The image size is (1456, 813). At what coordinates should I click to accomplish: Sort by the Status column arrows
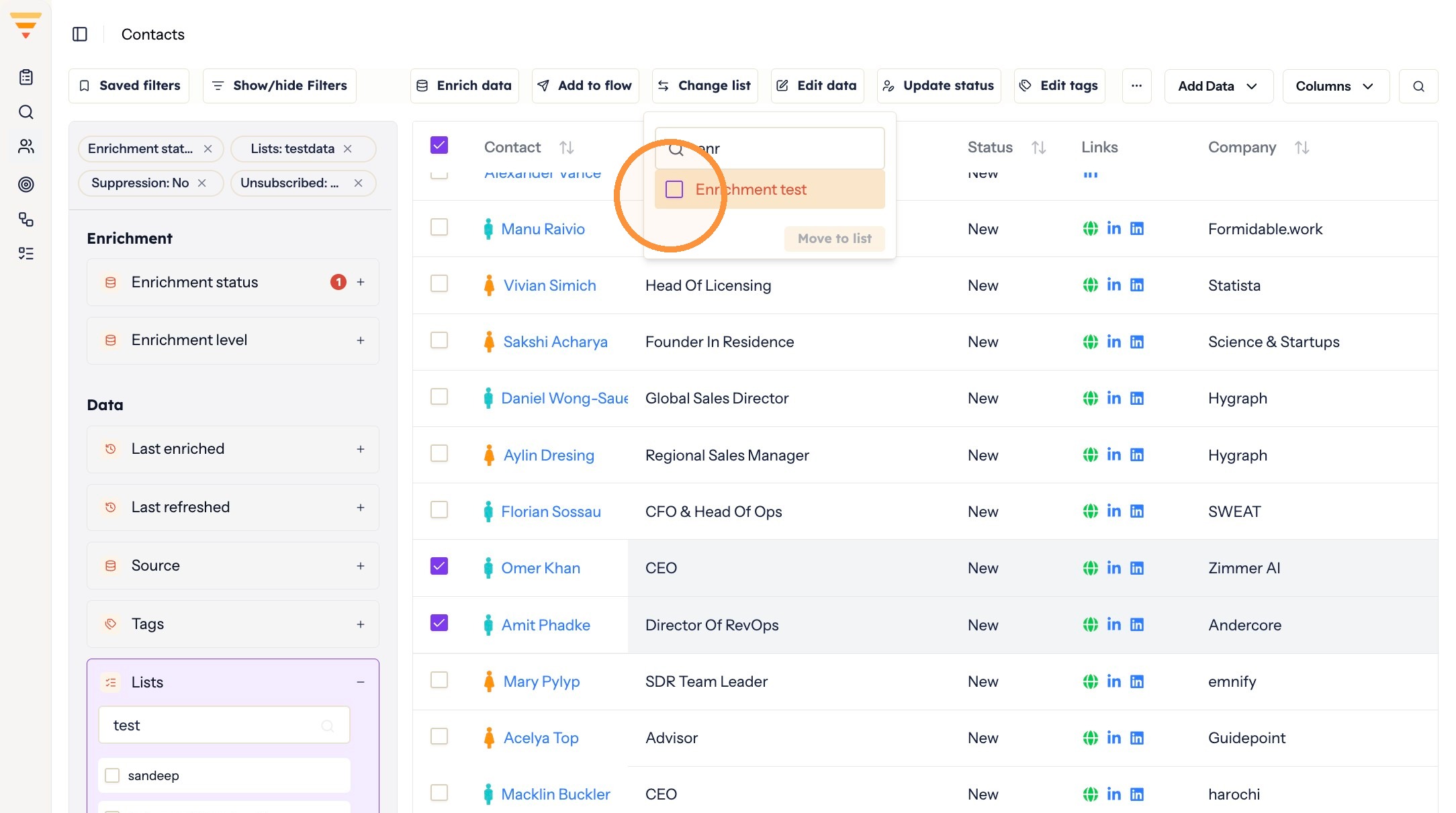tap(1039, 148)
